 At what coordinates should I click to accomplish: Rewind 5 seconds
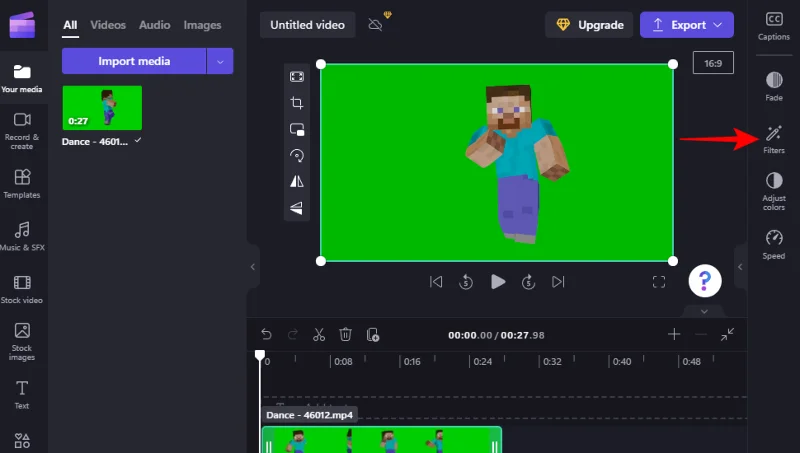tap(466, 282)
